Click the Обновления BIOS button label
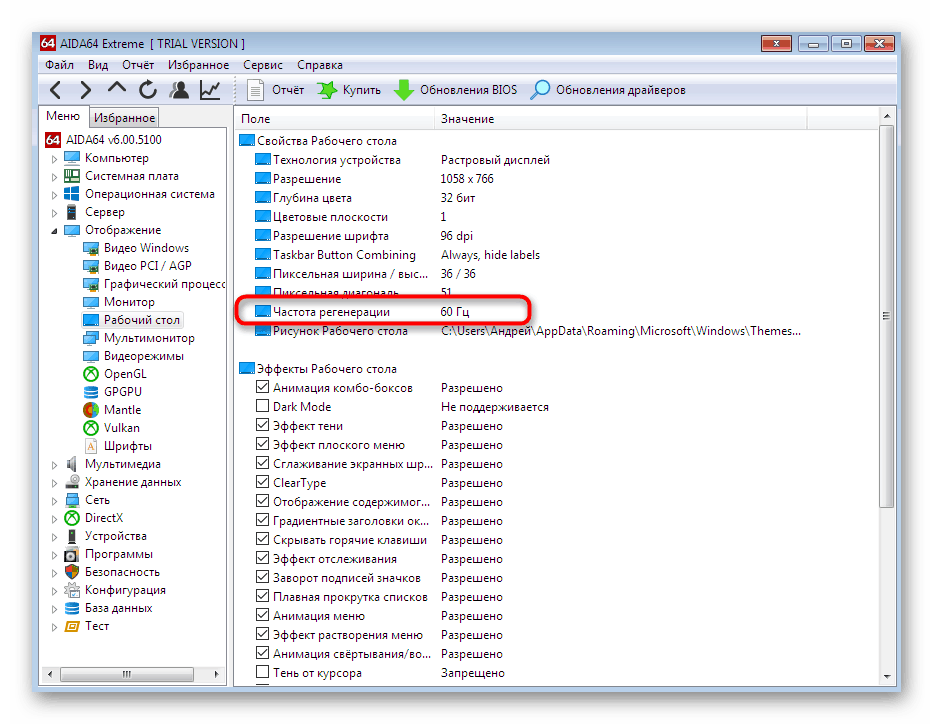 [x=468, y=90]
